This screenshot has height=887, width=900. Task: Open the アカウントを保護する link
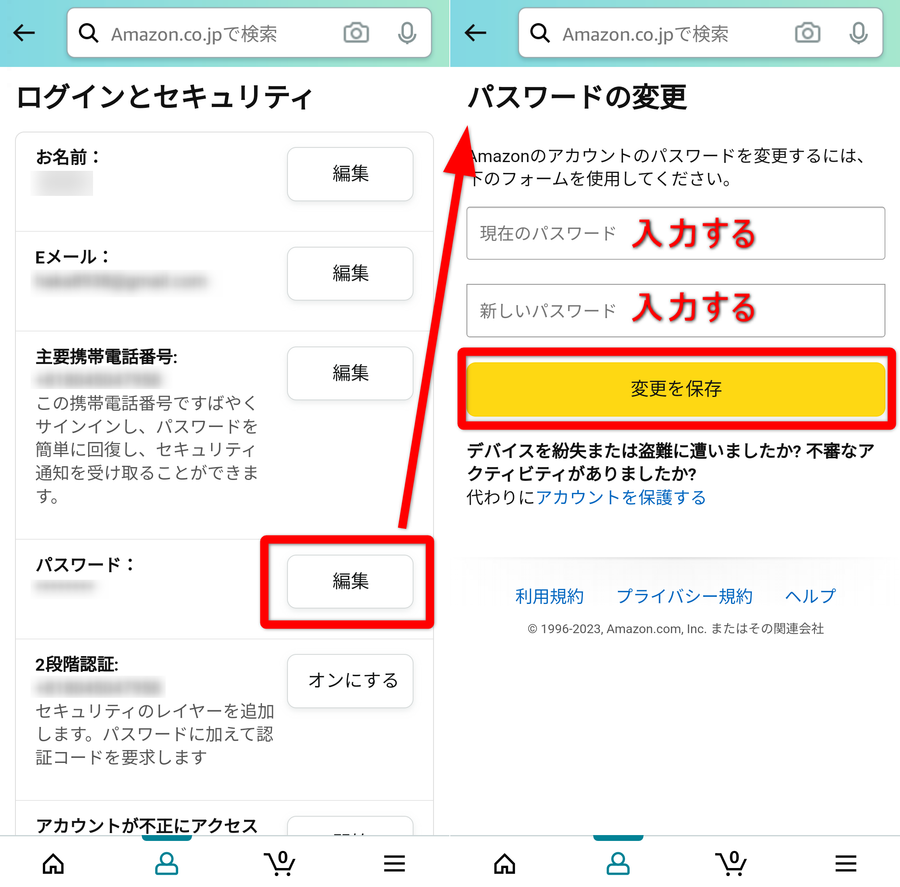click(620, 497)
